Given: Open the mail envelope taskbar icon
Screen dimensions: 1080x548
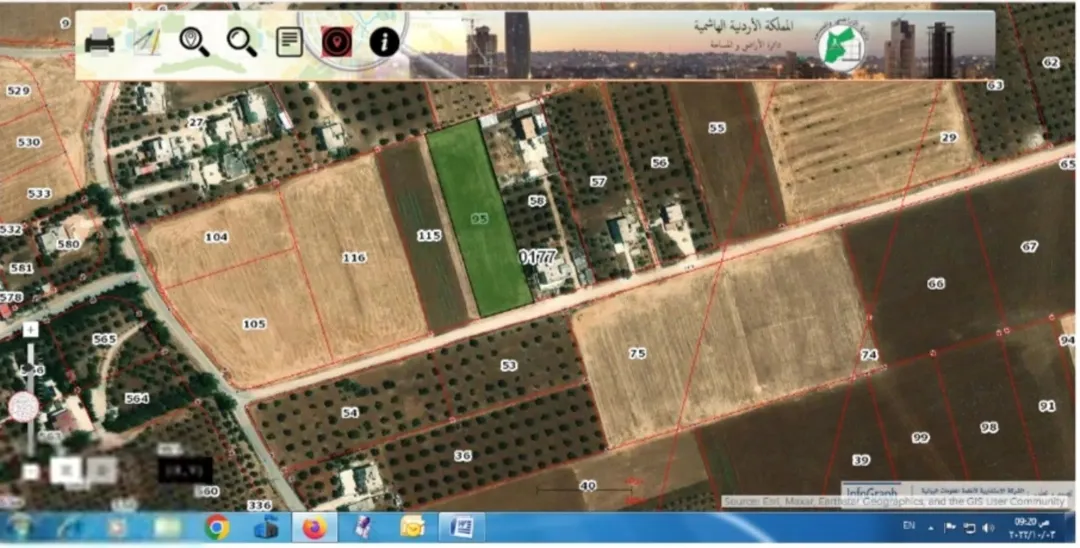Looking at the screenshot, I should click(x=413, y=528).
